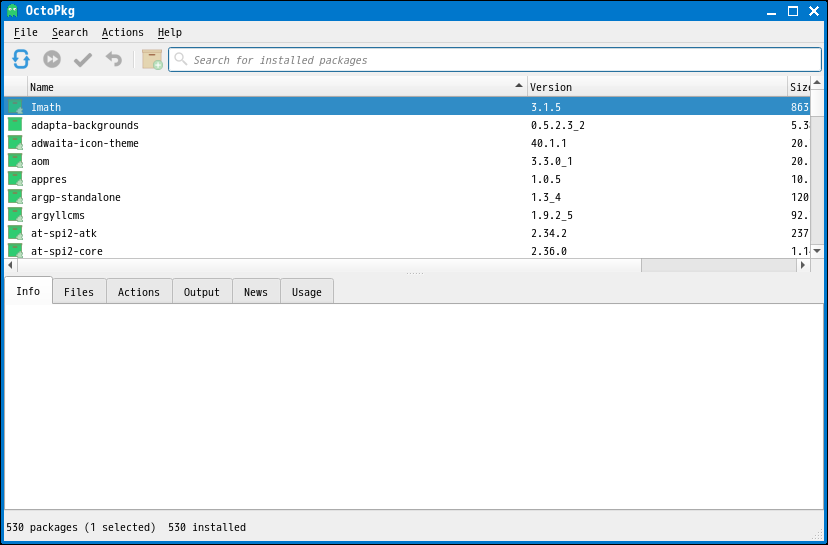The width and height of the screenshot is (828, 545).
Task: Select the adwaita-icon-theme package name
Action: 85,143
